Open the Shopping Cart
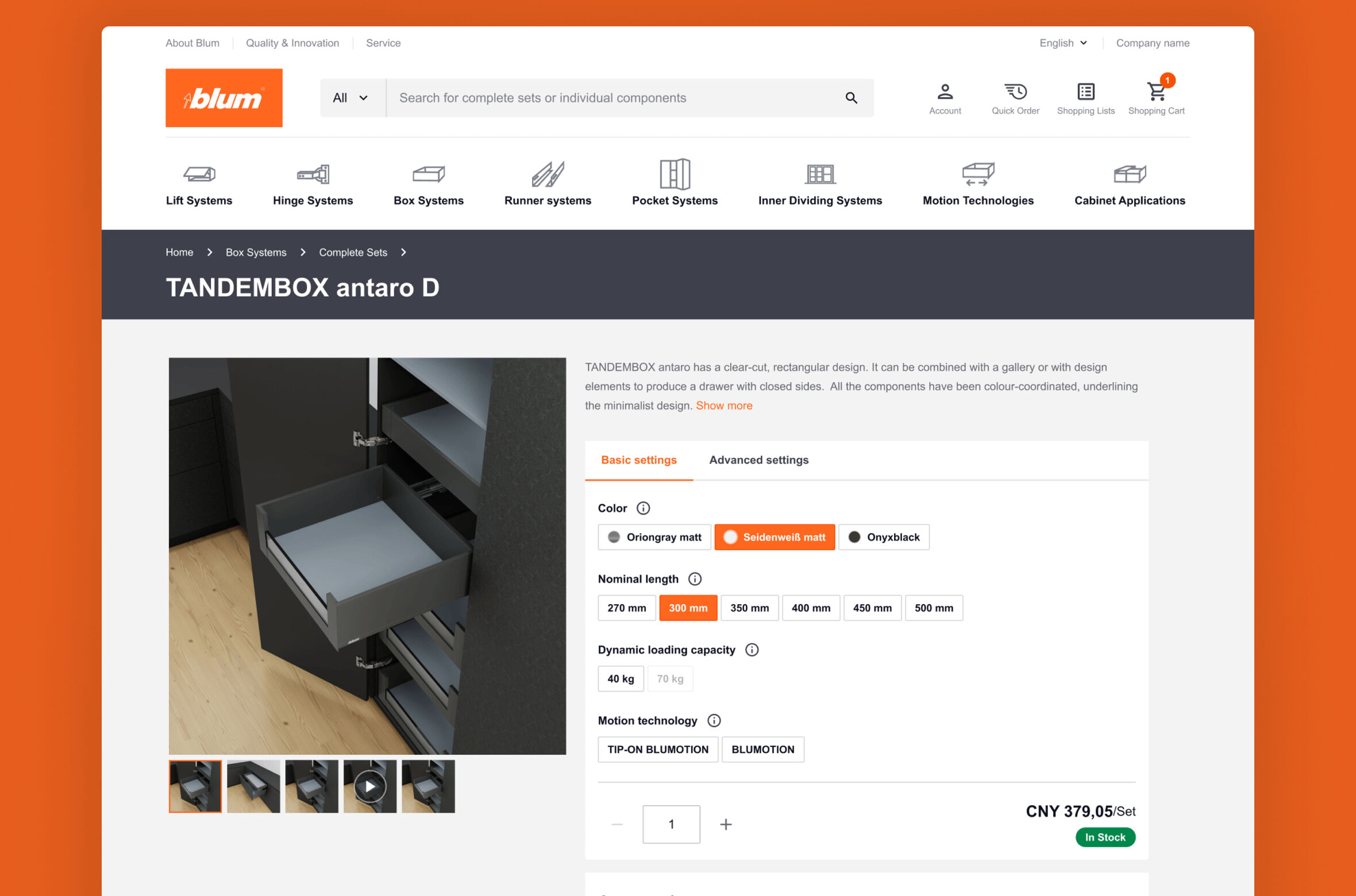Viewport: 1356px width, 896px height. [1156, 96]
